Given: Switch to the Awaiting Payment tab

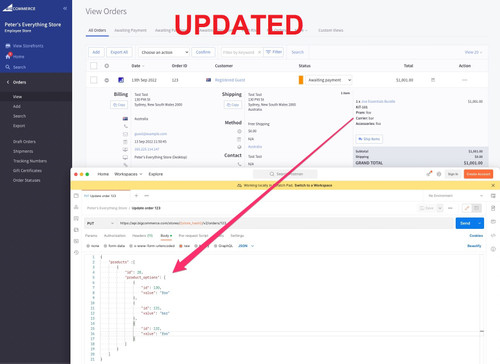Looking at the screenshot, I should pyautogui.click(x=130, y=30).
